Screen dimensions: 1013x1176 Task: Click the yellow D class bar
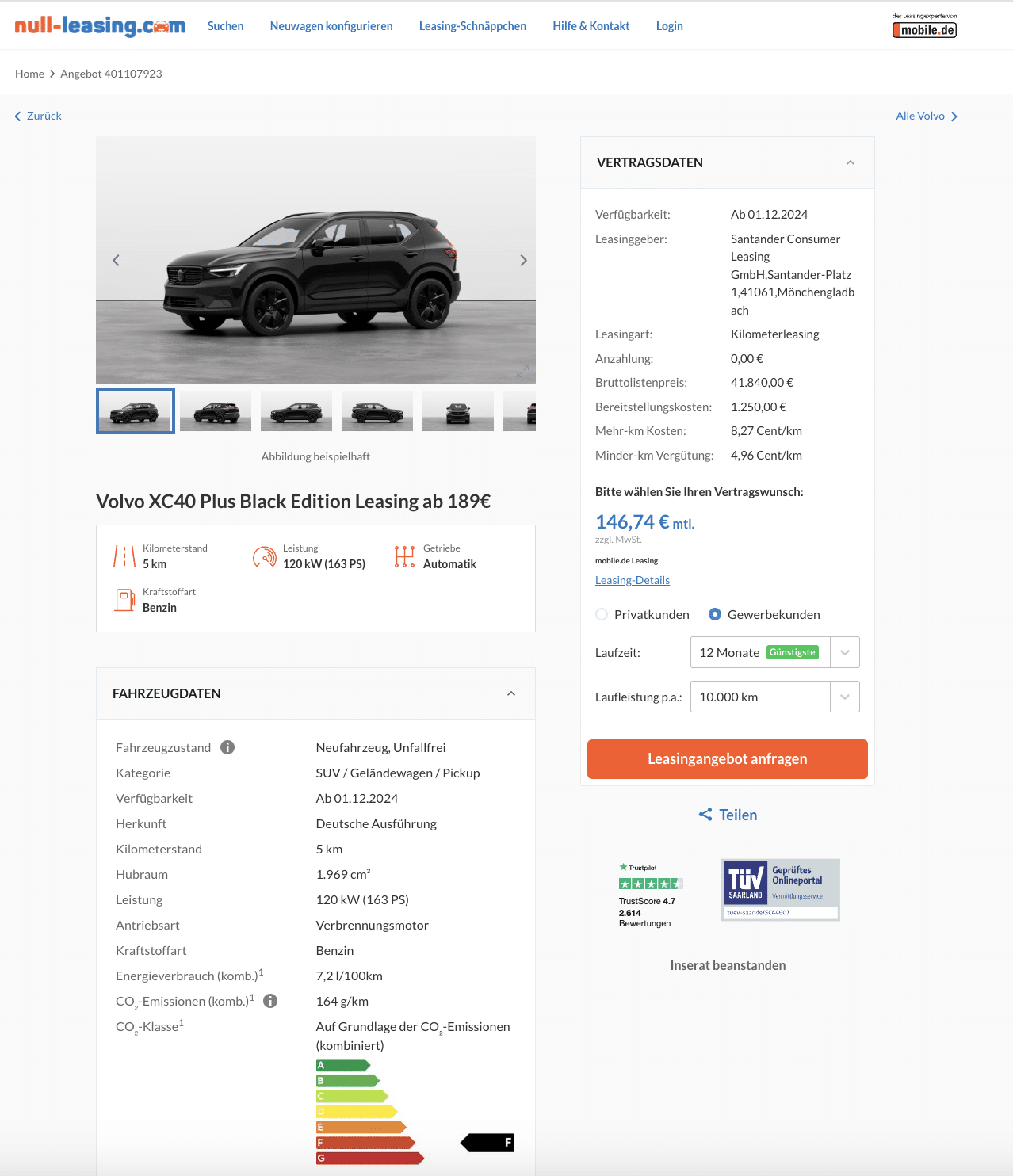click(357, 1112)
